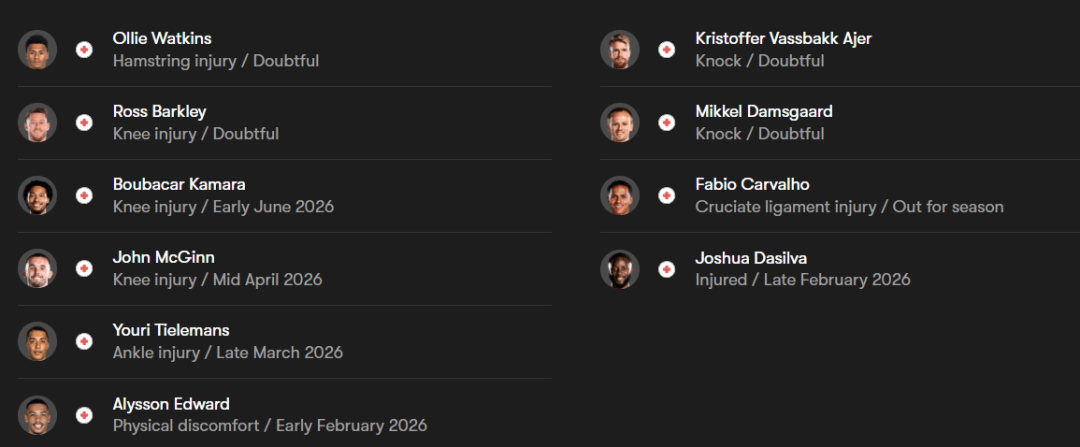Select the Kristoffer Vassbakk Ajer name
1080x447 pixels.
[x=783, y=39]
